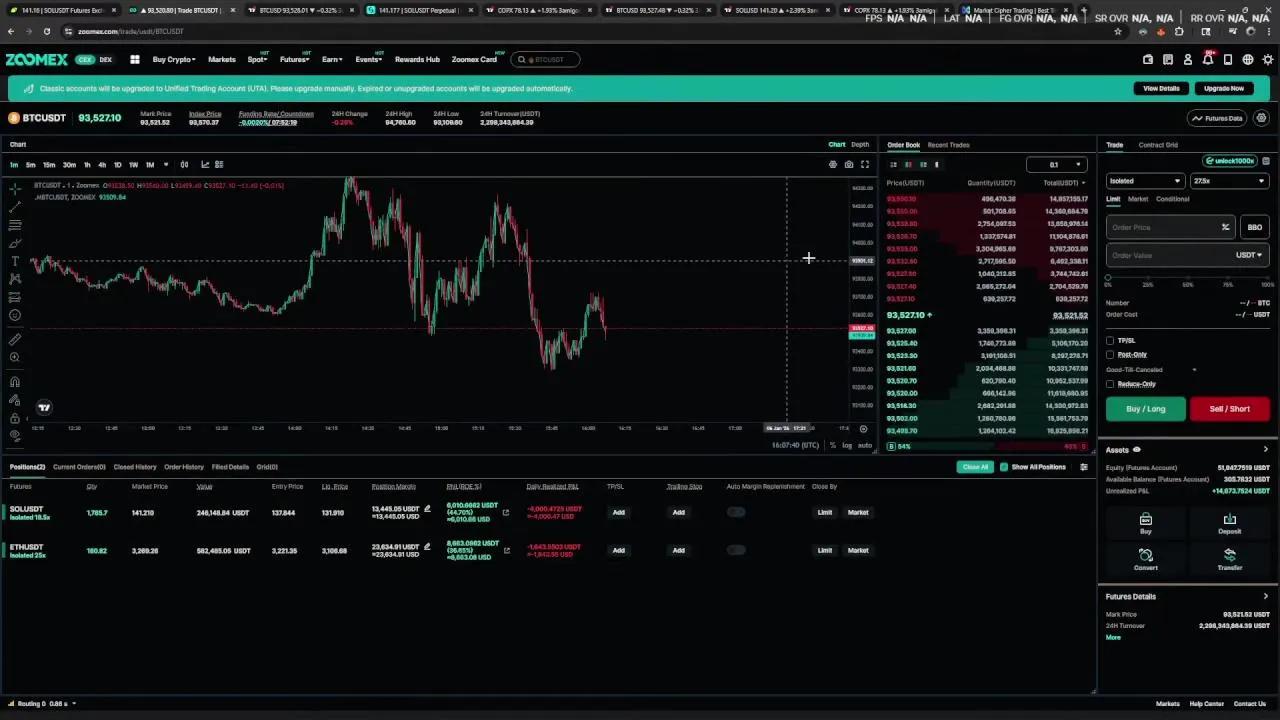Switch to the Contract Grid tab
The height and width of the screenshot is (720, 1280).
point(1158,145)
